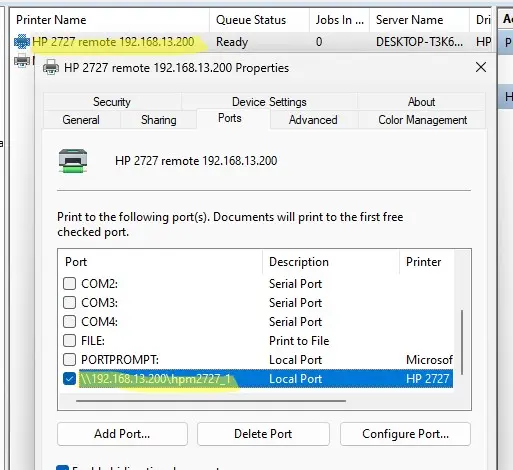
Task: Click the large green printer icon on Ports tab
Action: pyautogui.click(x=73, y=161)
